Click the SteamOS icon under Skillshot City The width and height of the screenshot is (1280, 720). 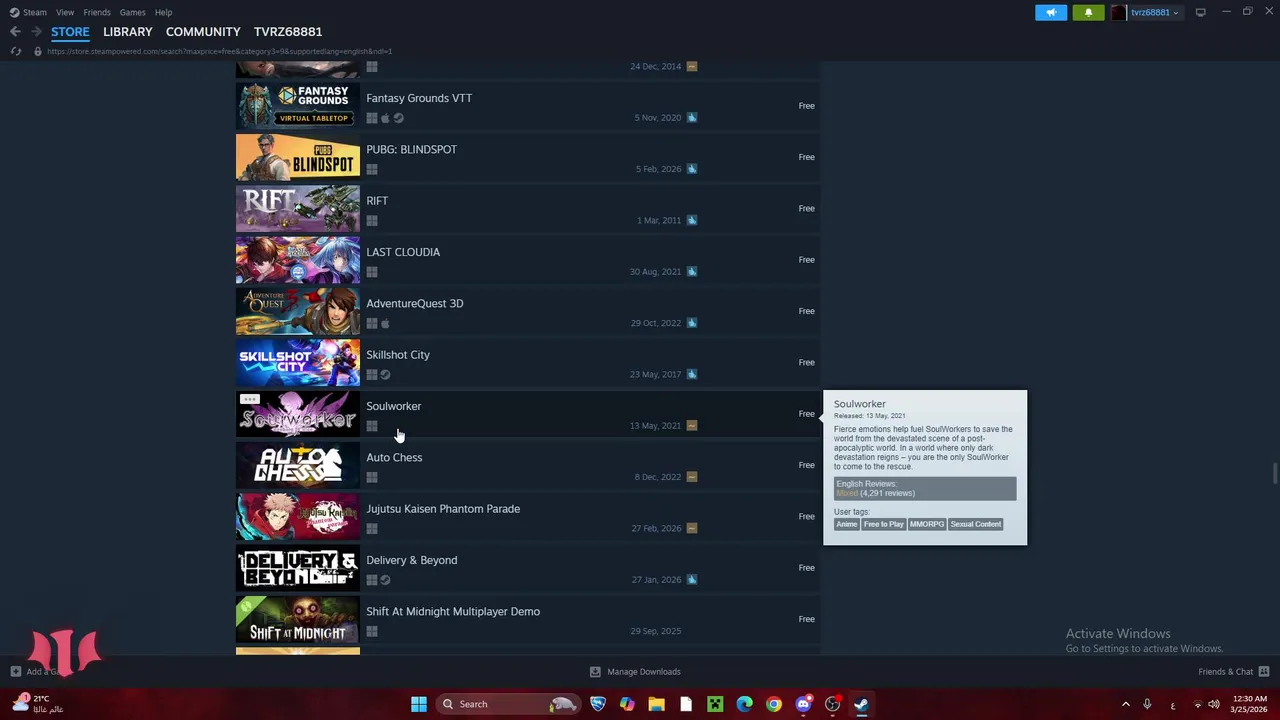coord(385,375)
